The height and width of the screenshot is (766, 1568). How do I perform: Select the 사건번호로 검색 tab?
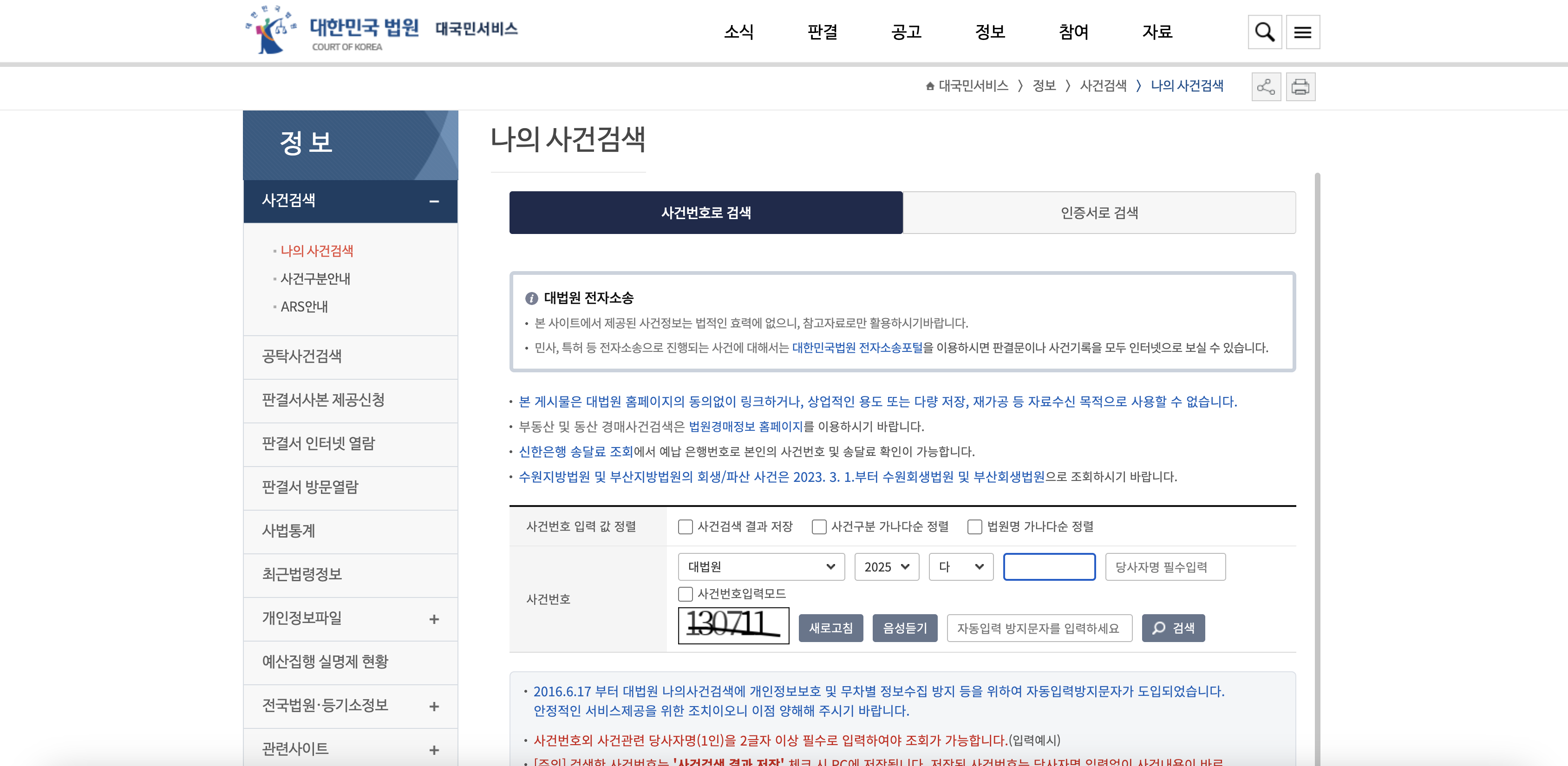point(706,212)
